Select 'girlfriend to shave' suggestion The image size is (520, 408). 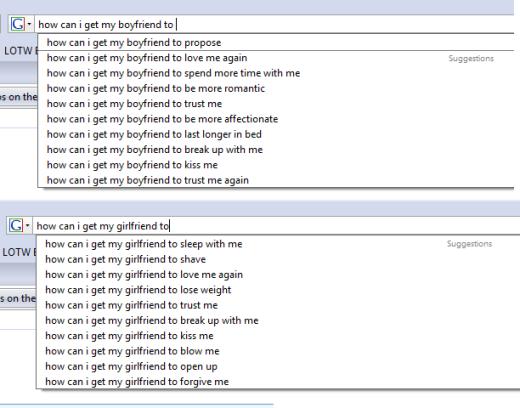coord(278,259)
